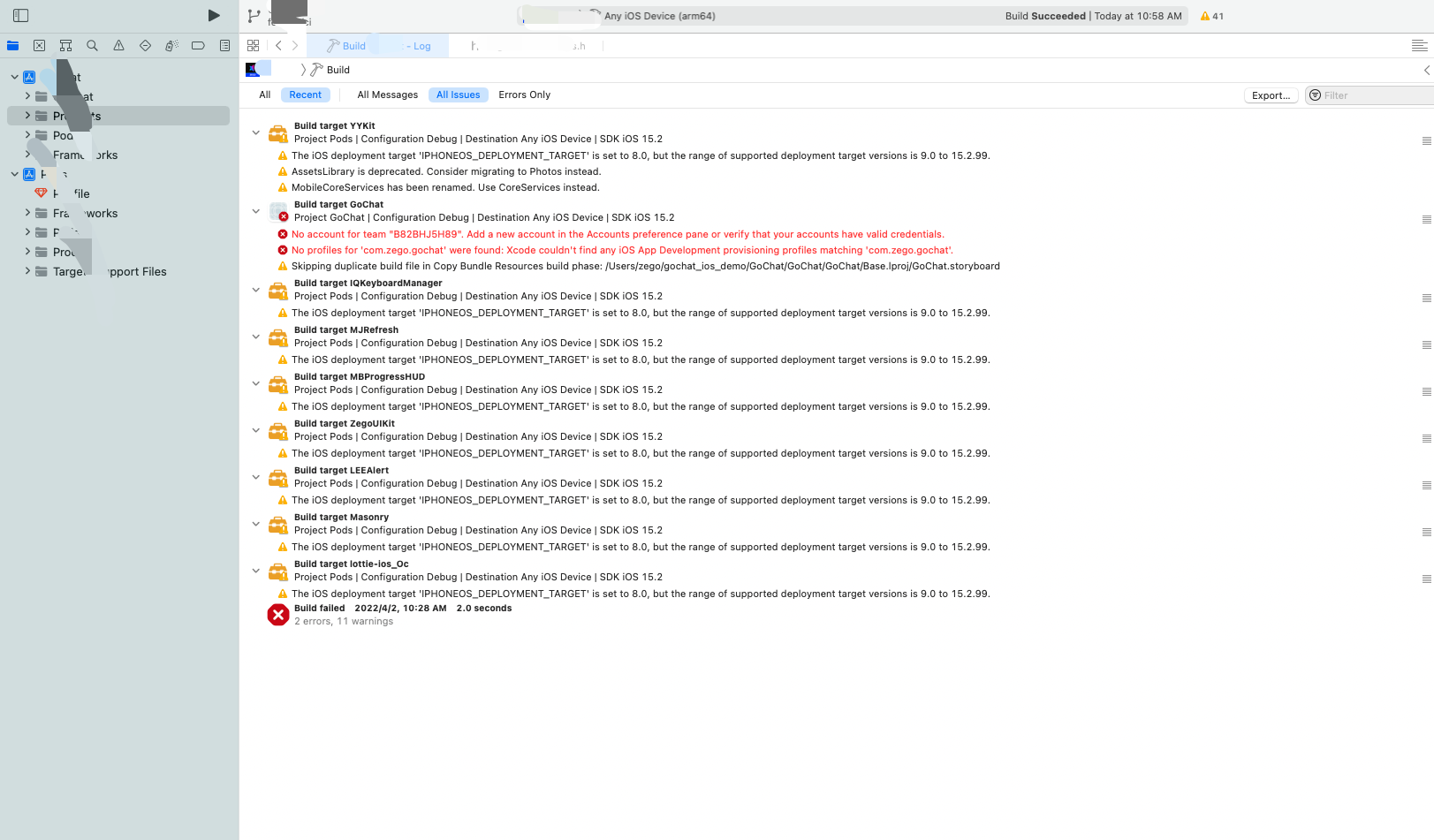Click the chevron at right of Build bar
The image size is (1434, 840).
[x=1426, y=70]
